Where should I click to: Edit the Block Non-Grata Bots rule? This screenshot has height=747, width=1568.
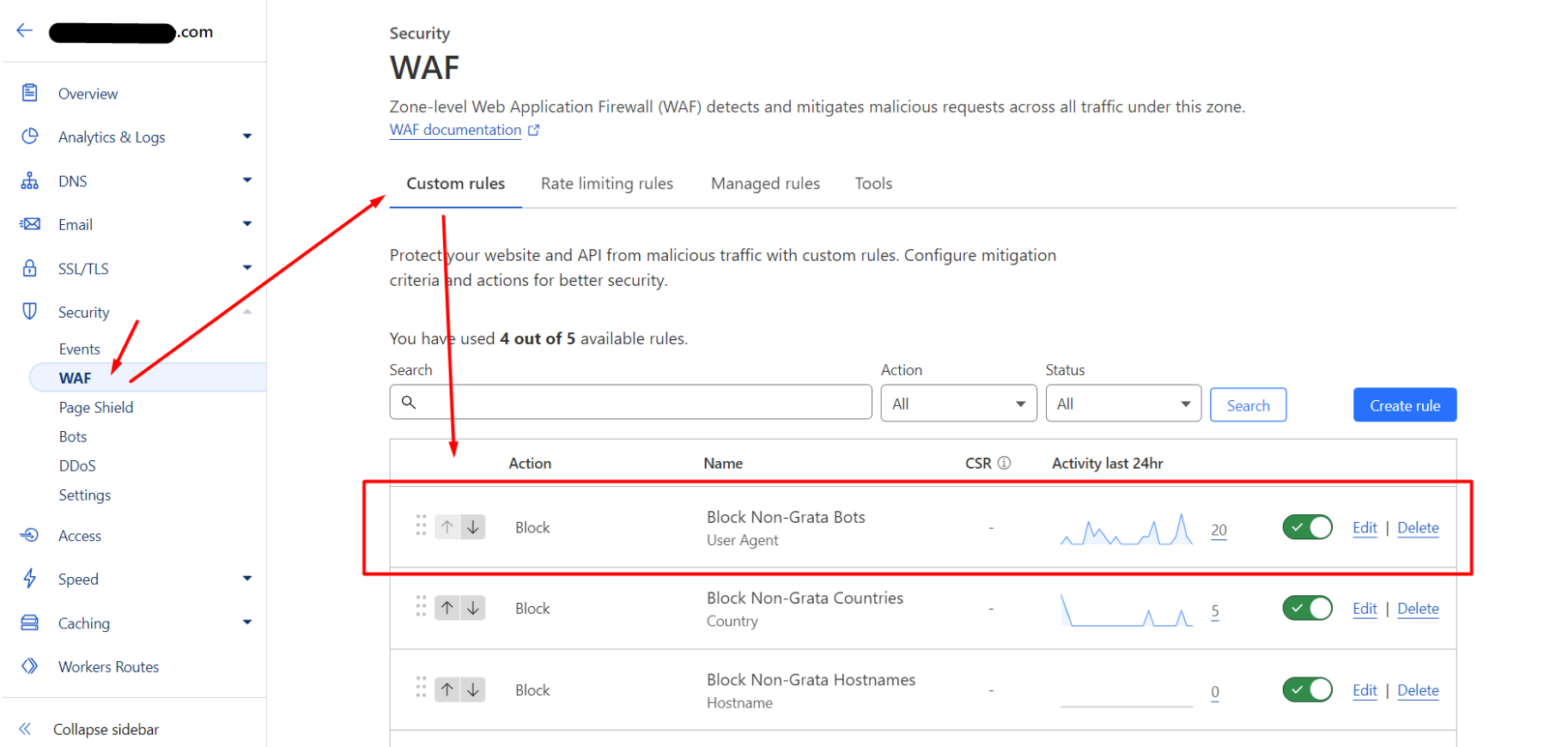(1364, 528)
